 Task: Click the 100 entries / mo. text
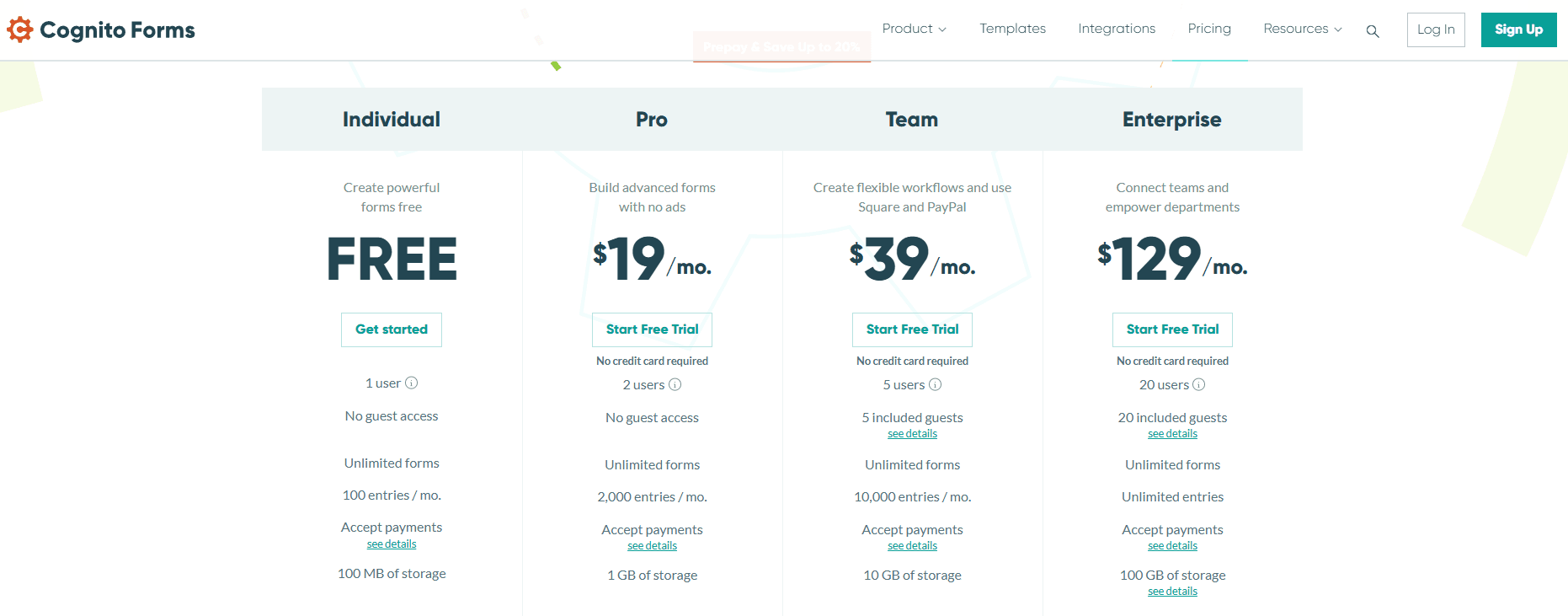coord(392,495)
